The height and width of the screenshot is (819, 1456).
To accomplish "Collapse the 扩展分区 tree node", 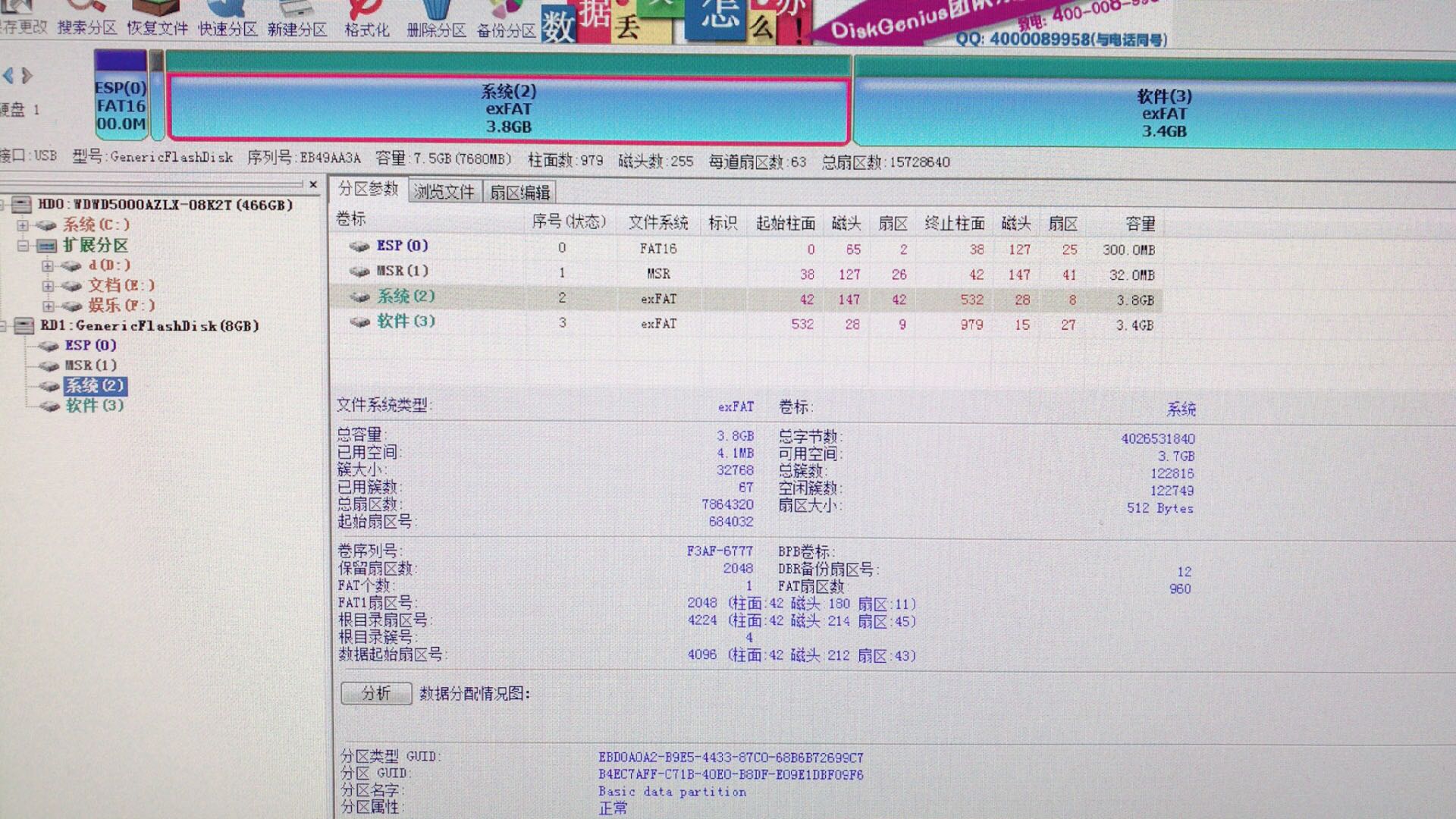I will tap(23, 246).
